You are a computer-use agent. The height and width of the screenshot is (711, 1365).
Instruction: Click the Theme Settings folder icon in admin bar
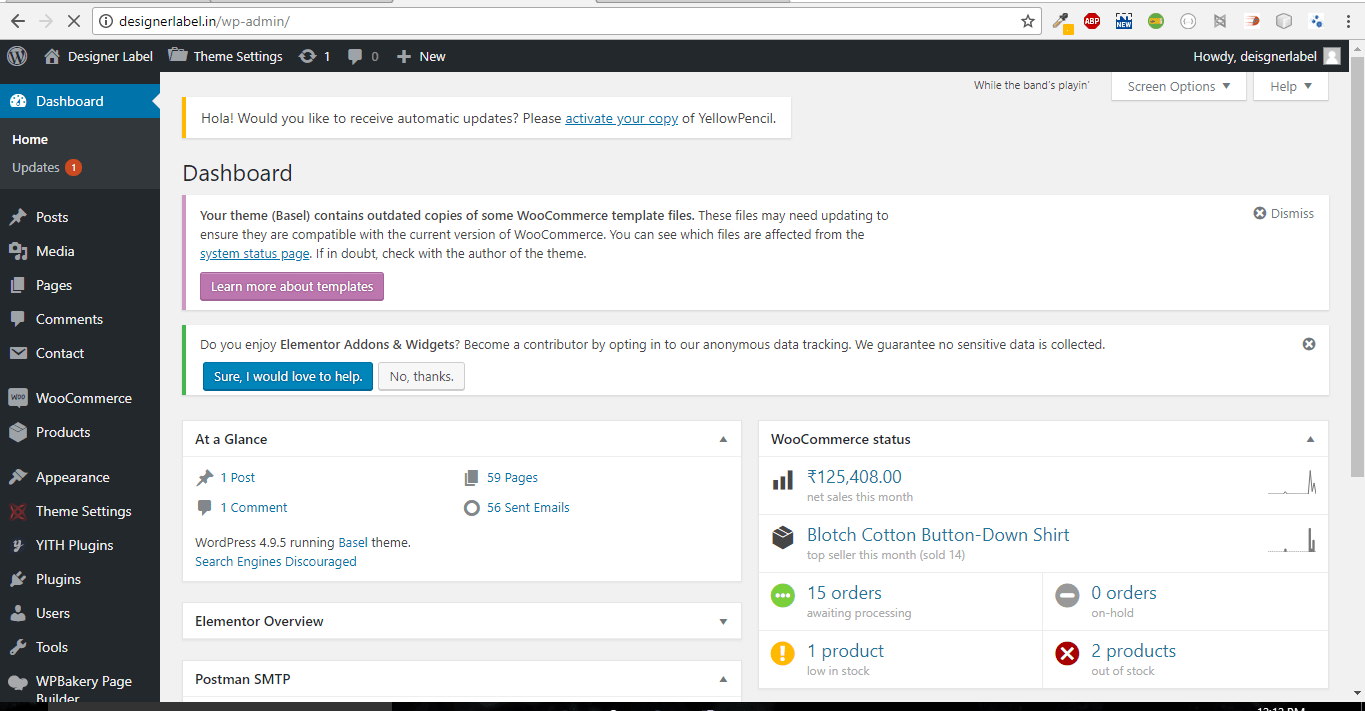coord(178,55)
